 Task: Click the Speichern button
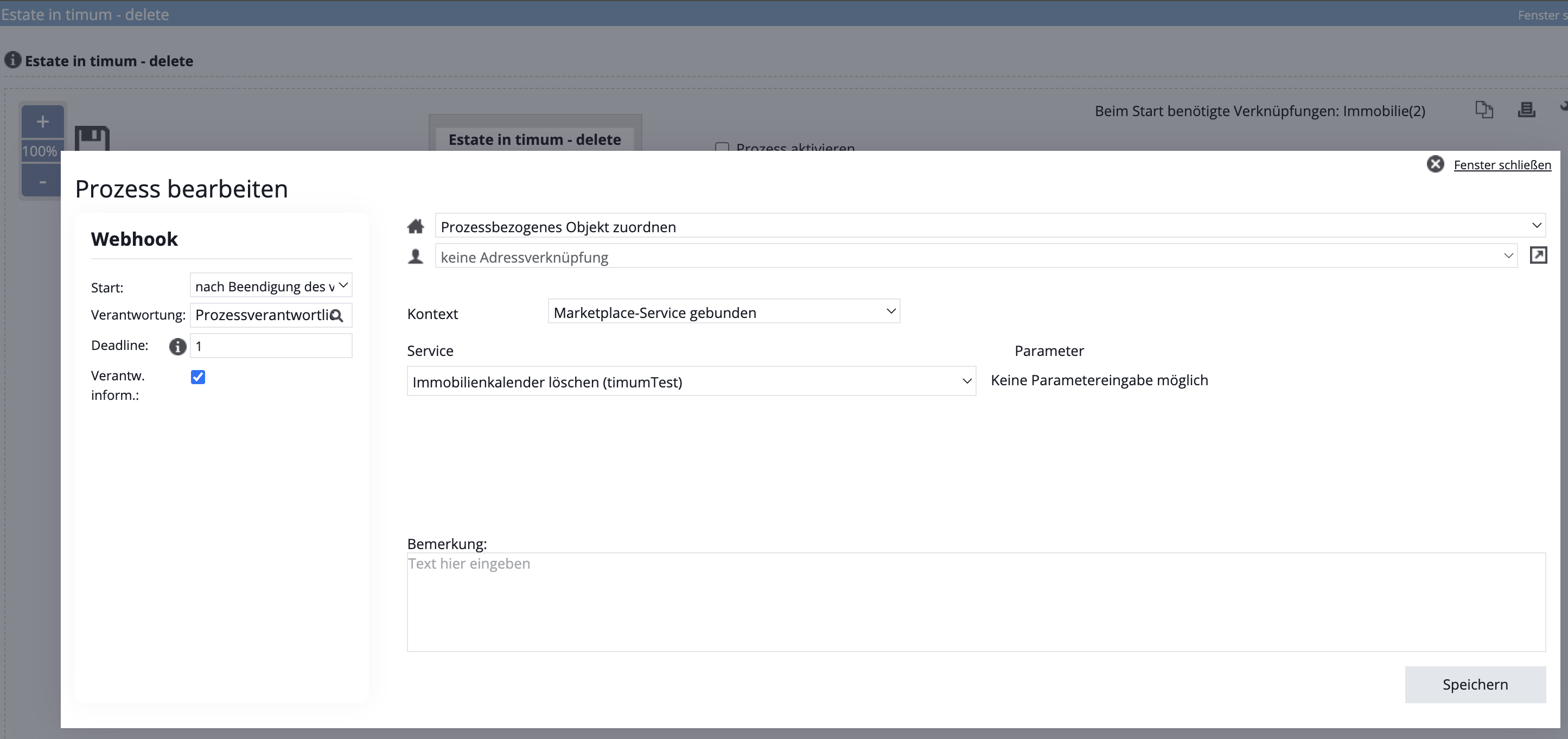pos(1475,684)
